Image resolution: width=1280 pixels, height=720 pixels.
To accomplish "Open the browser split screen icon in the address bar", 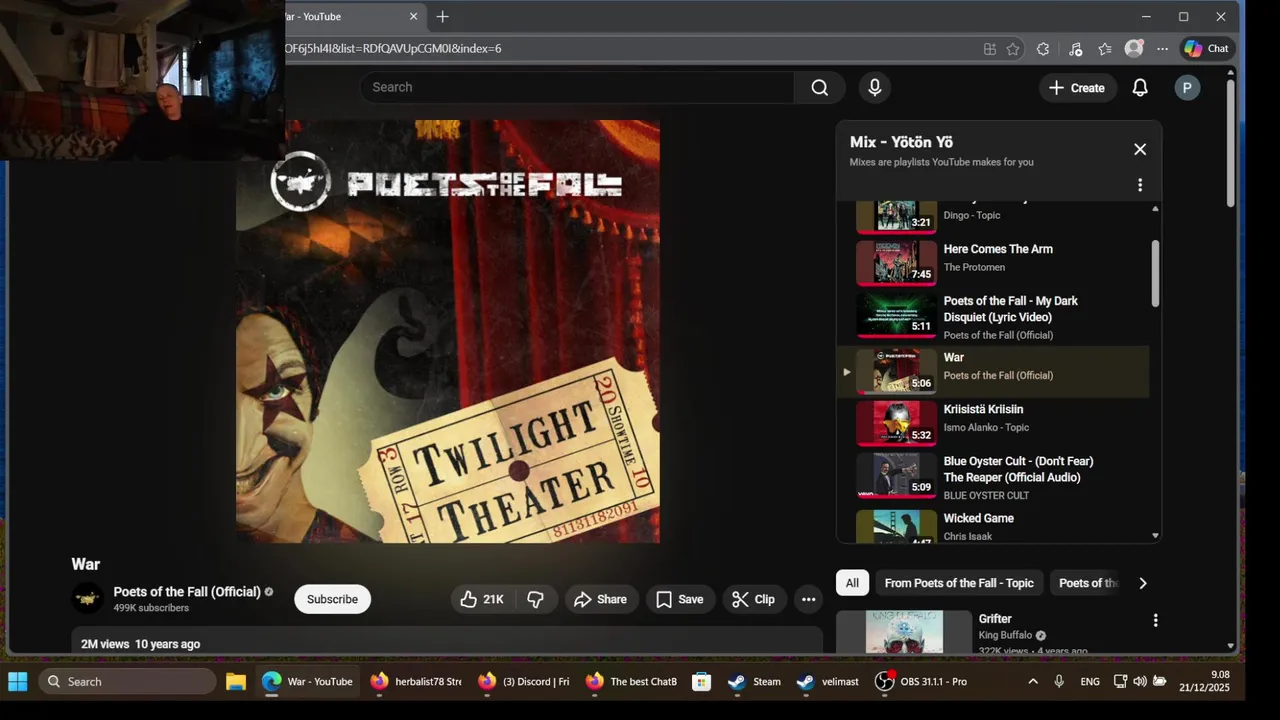I will pos(989,48).
